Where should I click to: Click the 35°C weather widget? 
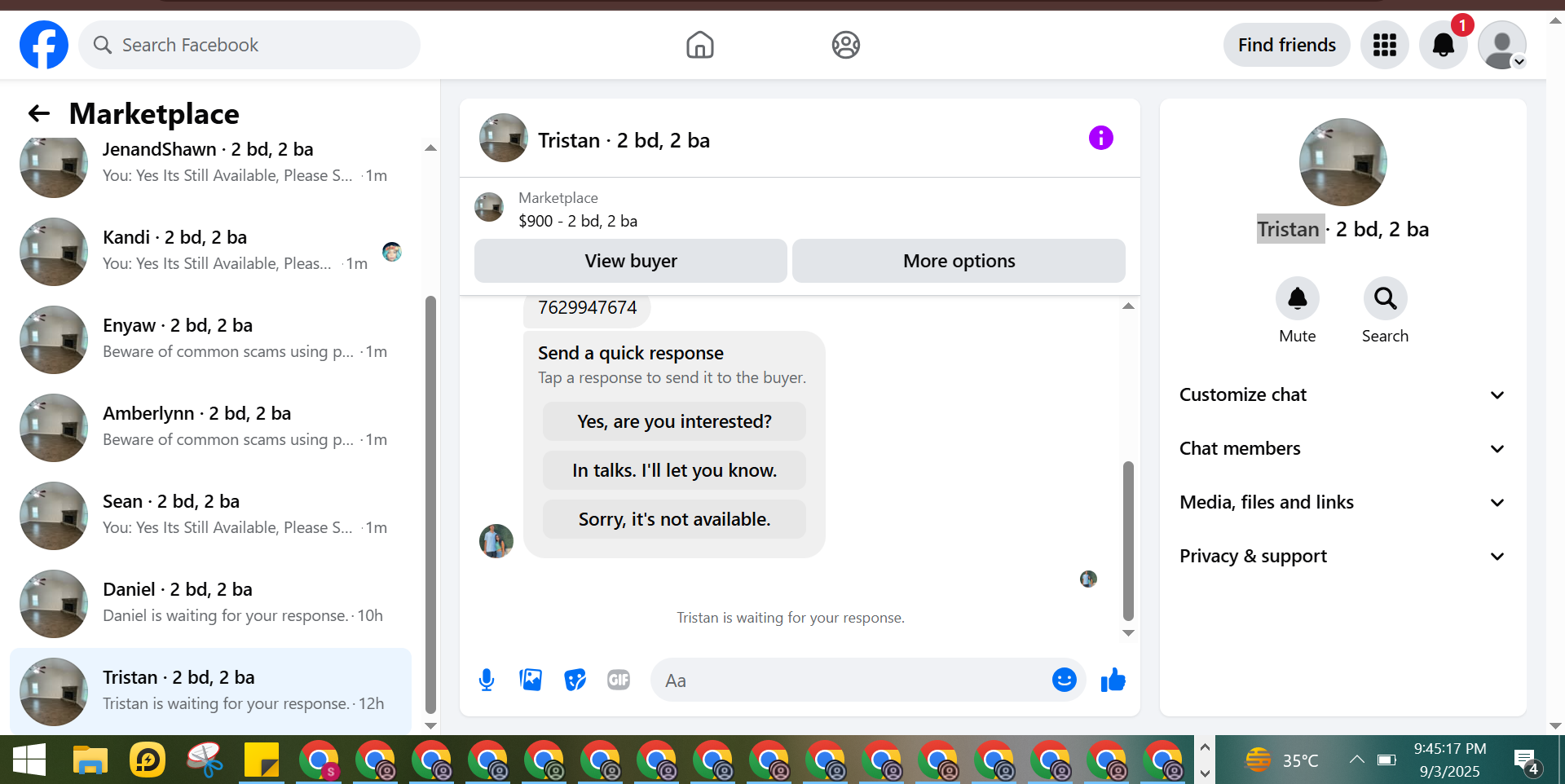tap(1282, 760)
